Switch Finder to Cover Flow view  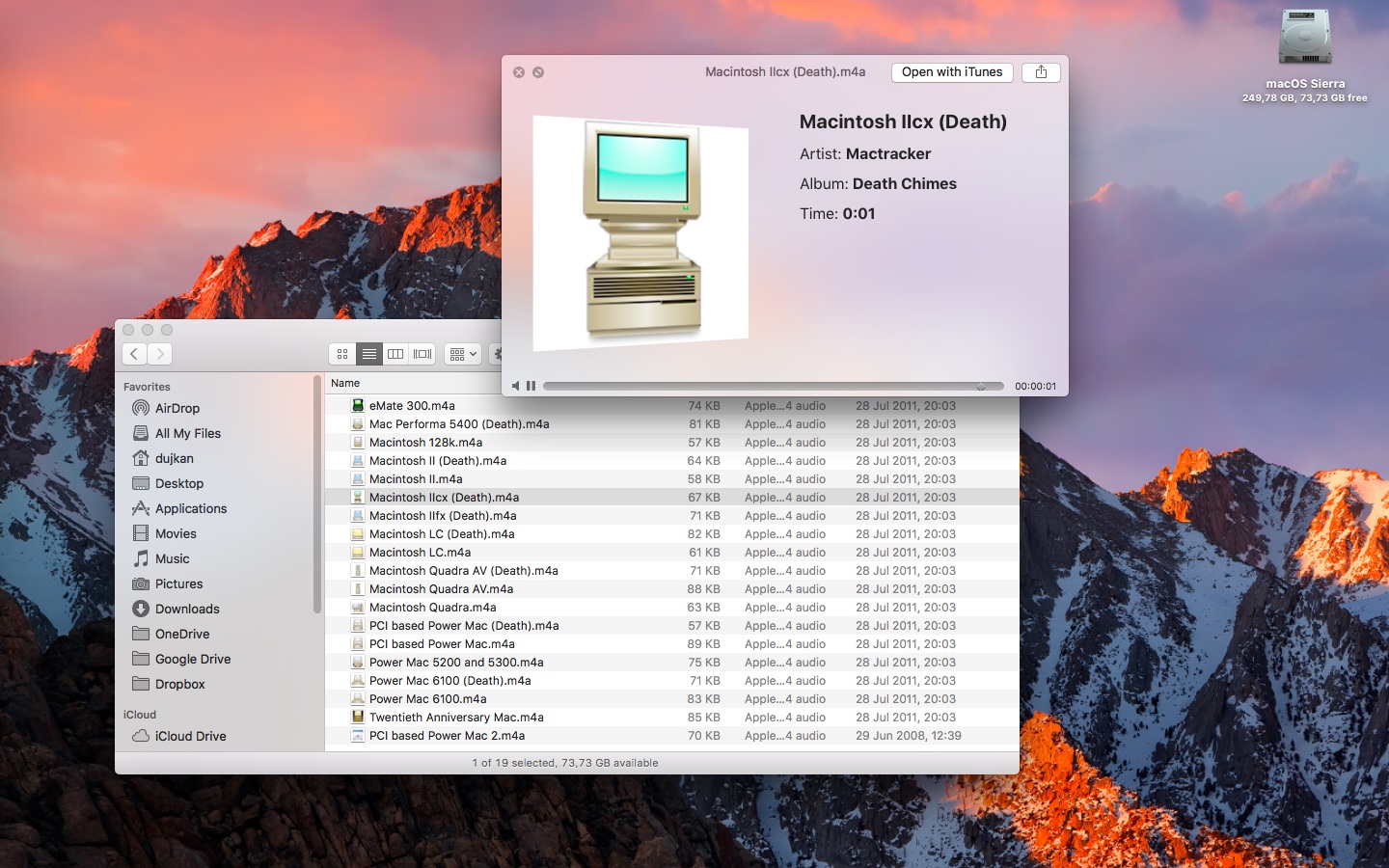pyautogui.click(x=422, y=354)
